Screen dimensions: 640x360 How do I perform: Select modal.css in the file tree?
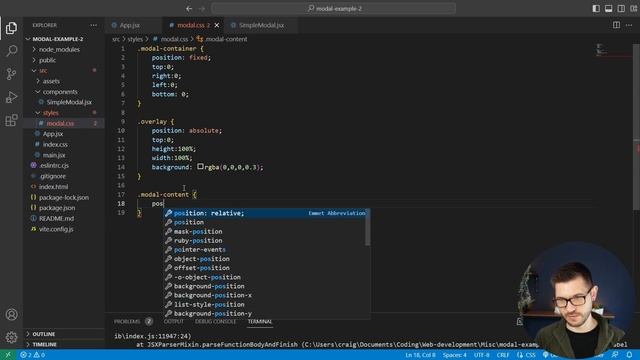pyautogui.click(x=63, y=123)
